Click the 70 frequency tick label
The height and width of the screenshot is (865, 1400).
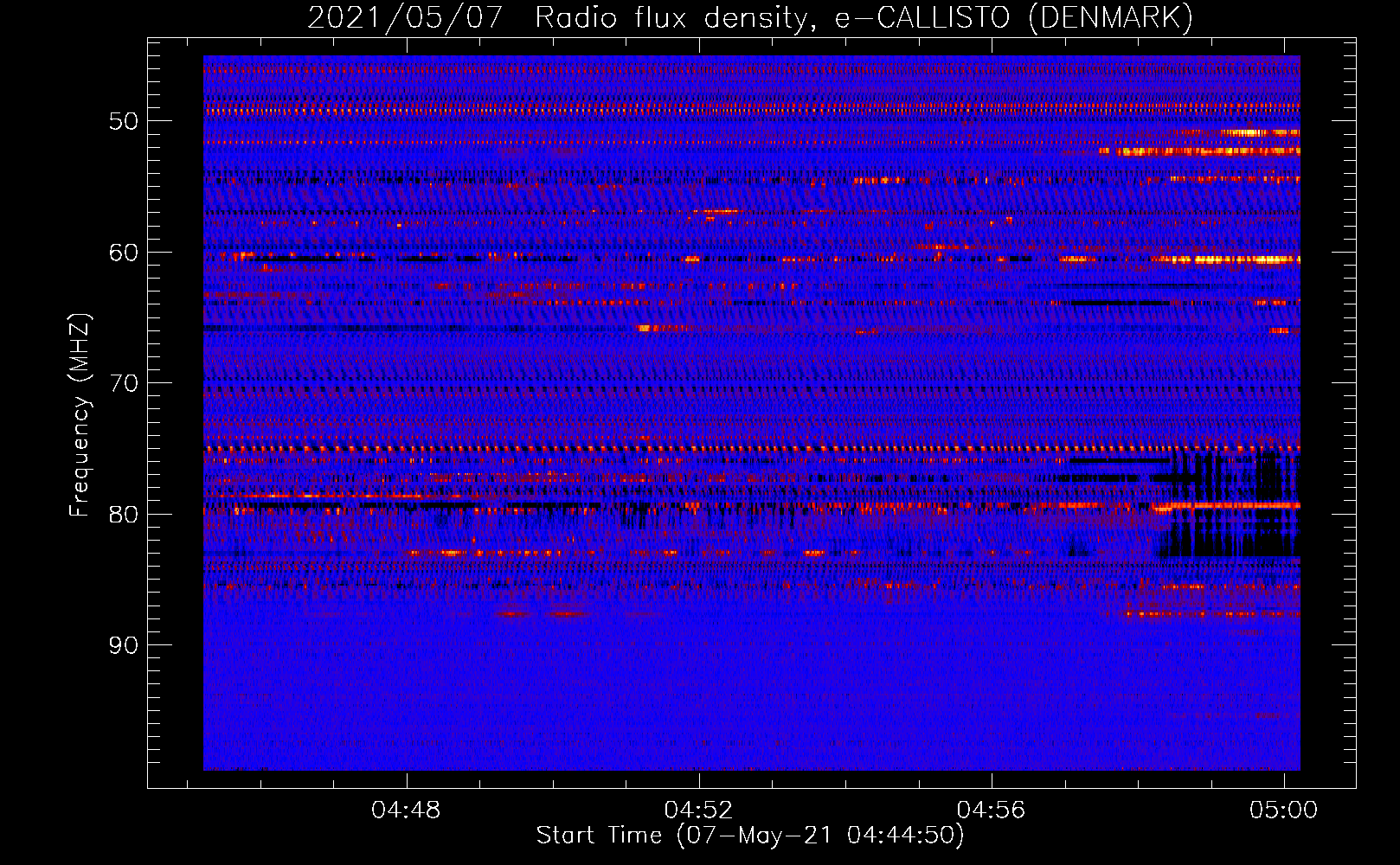click(x=124, y=383)
